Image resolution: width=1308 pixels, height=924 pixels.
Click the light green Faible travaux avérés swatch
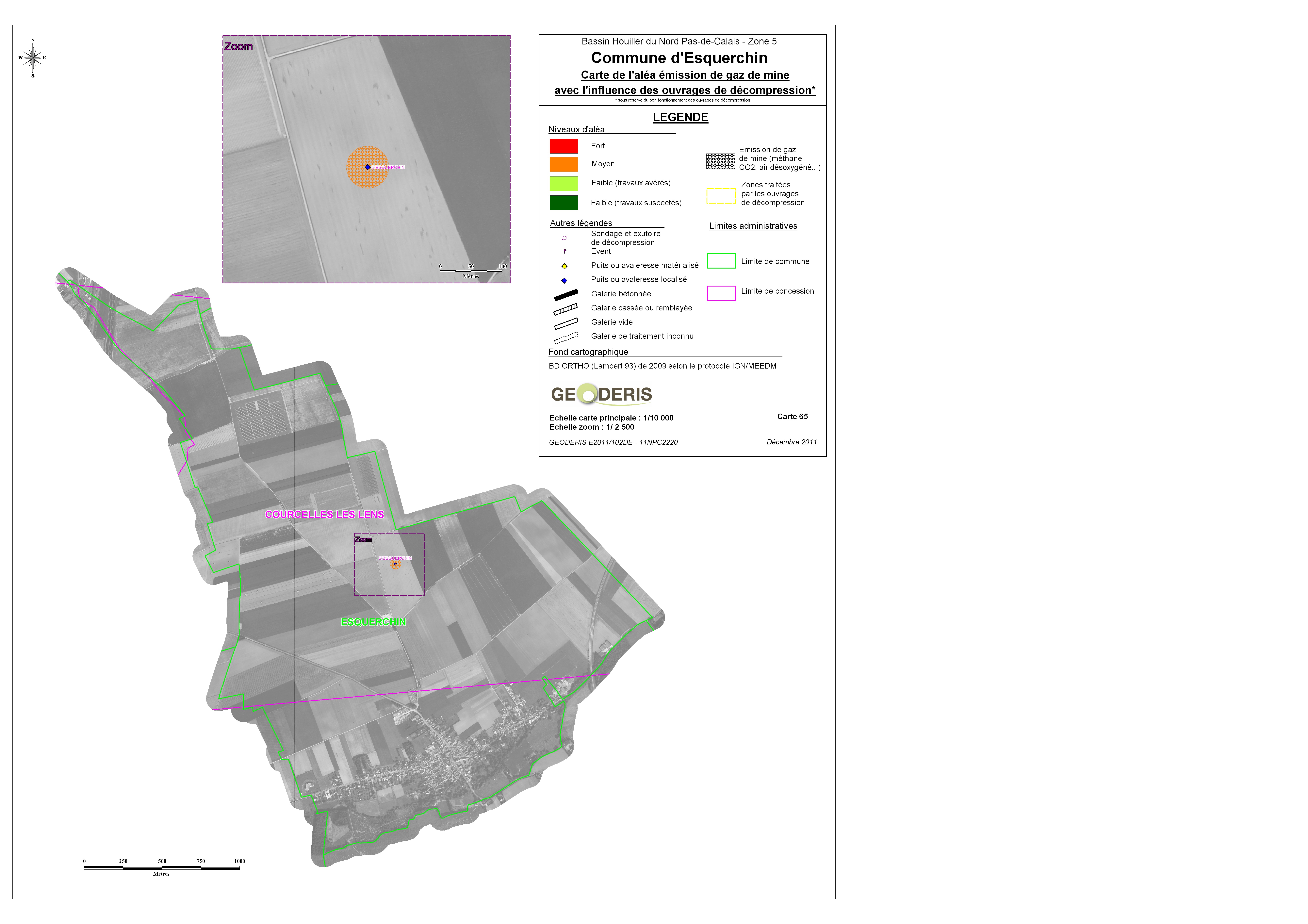pos(564,183)
